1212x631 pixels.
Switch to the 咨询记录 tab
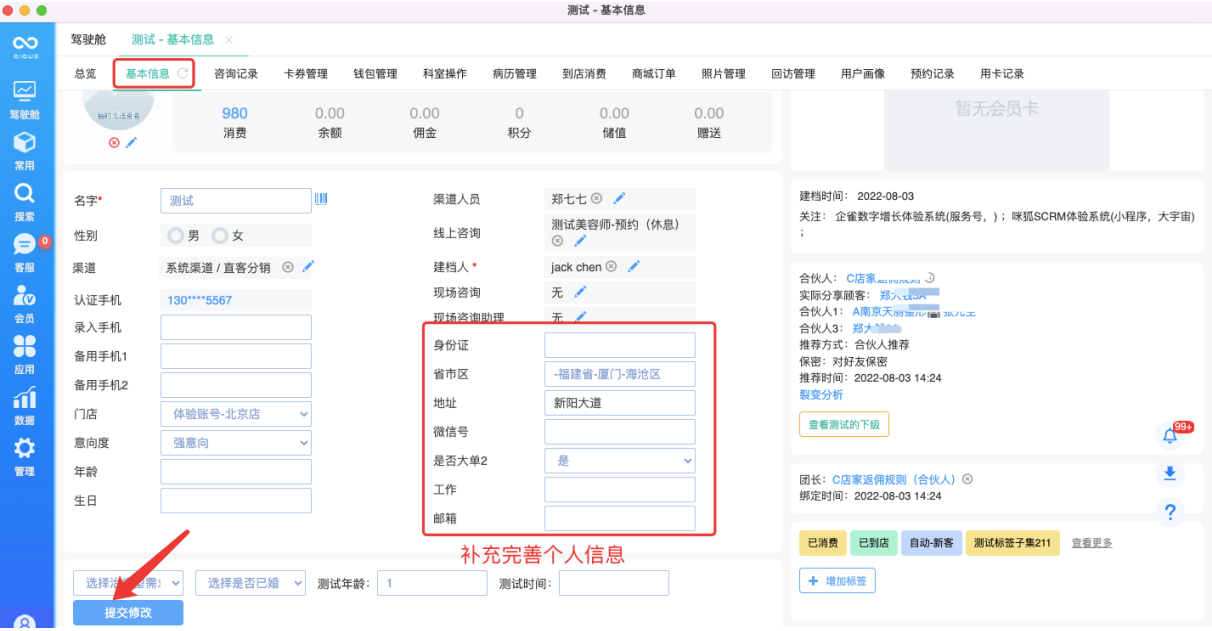pyautogui.click(x=238, y=73)
